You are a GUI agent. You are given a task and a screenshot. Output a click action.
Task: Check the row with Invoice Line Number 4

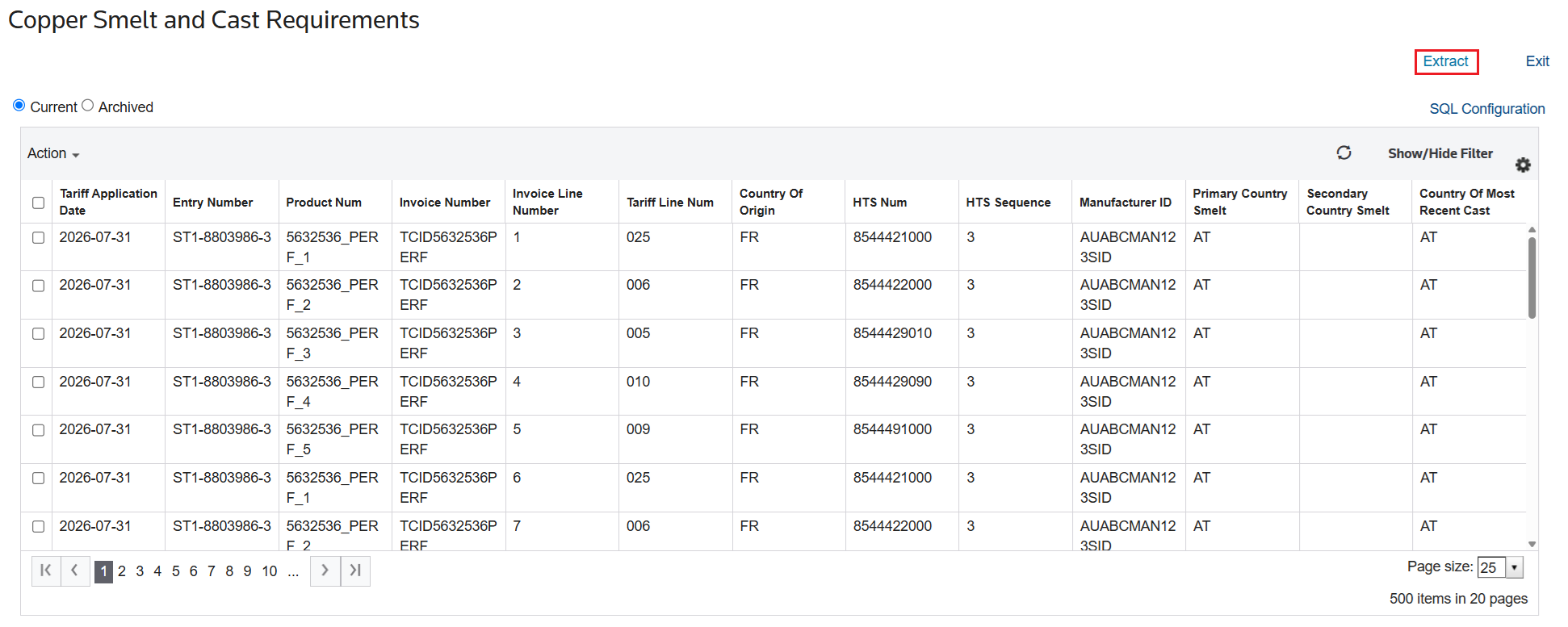coord(38,382)
